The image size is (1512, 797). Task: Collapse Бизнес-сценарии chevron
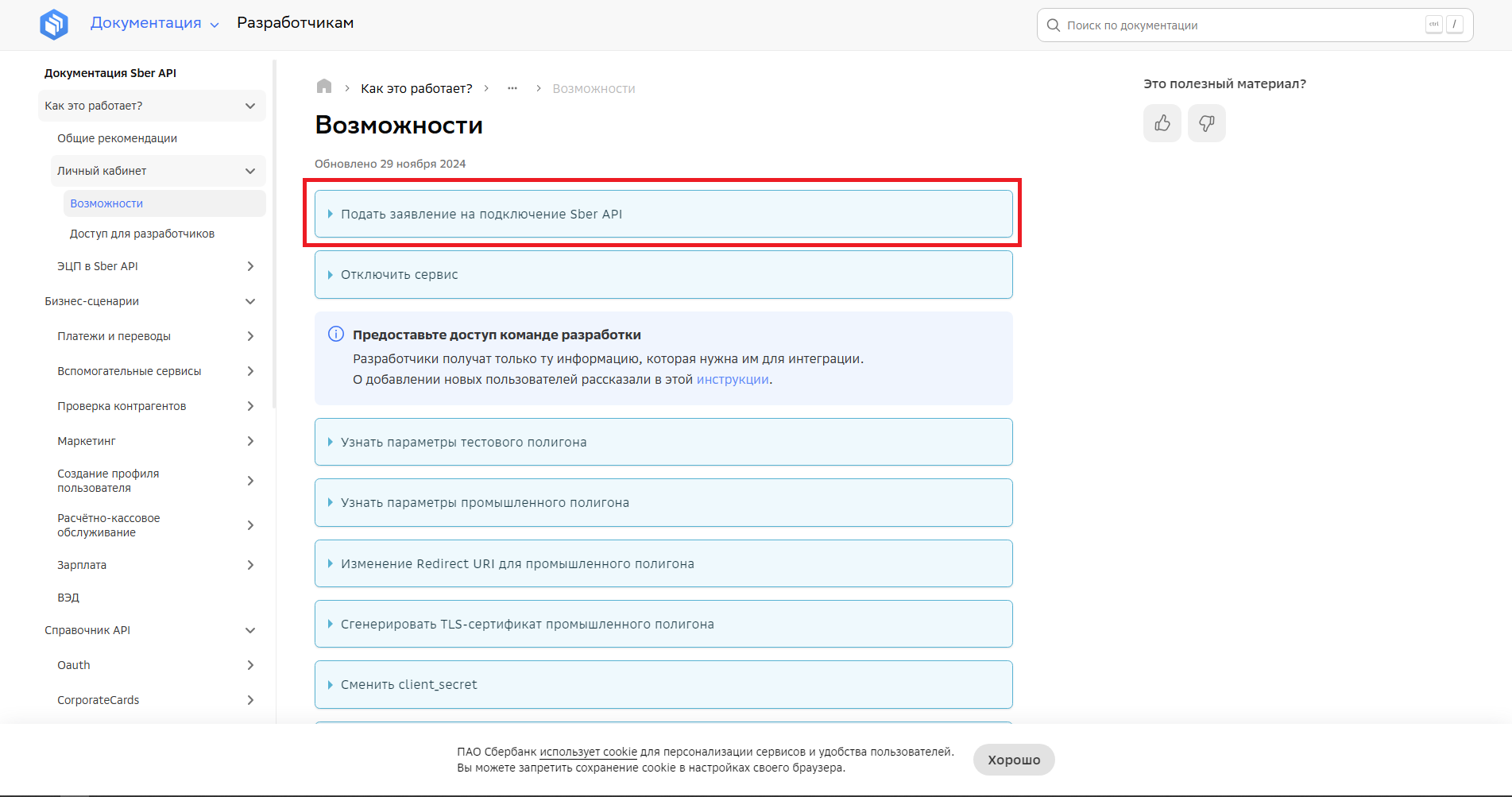(250, 301)
